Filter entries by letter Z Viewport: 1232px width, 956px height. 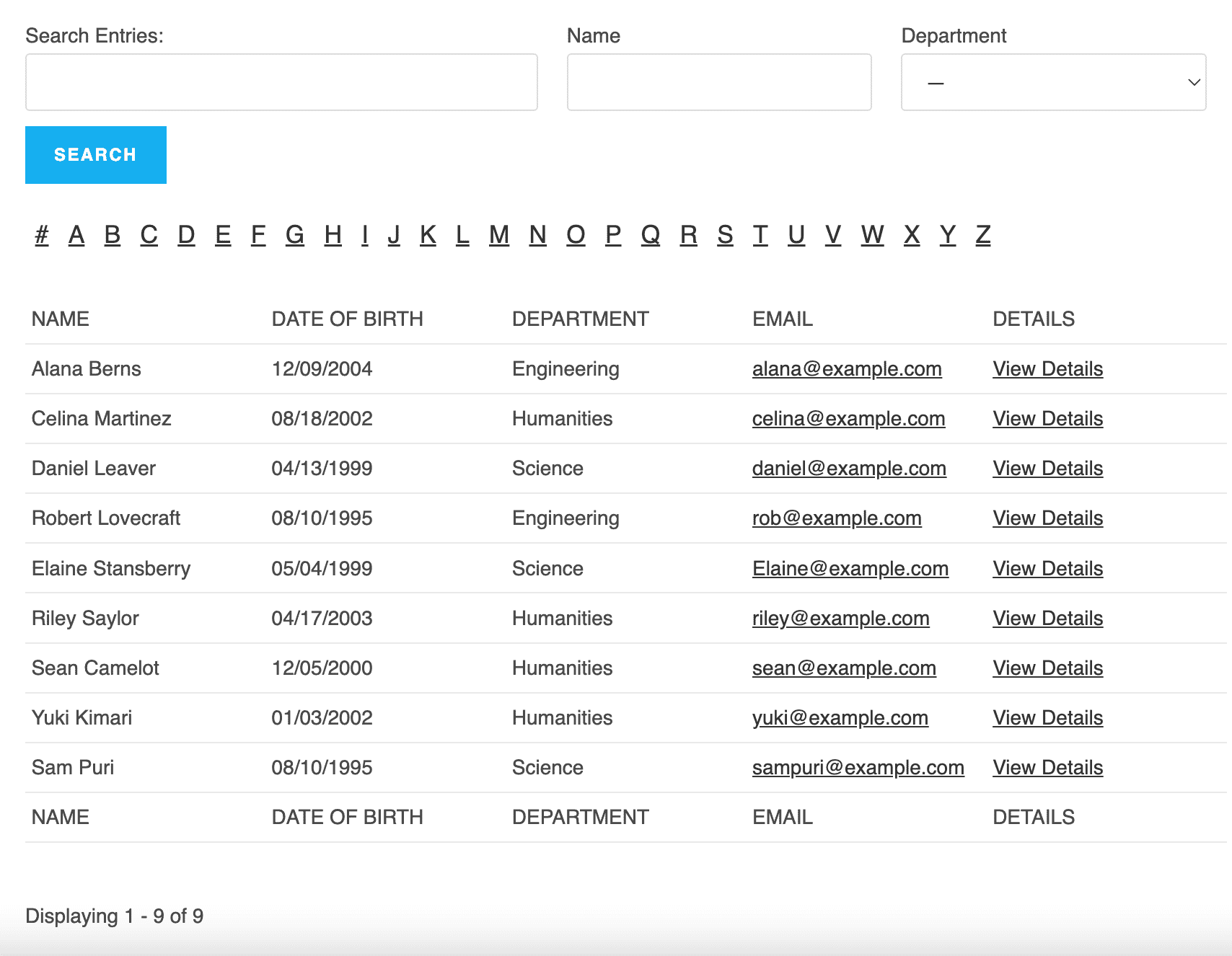click(983, 235)
